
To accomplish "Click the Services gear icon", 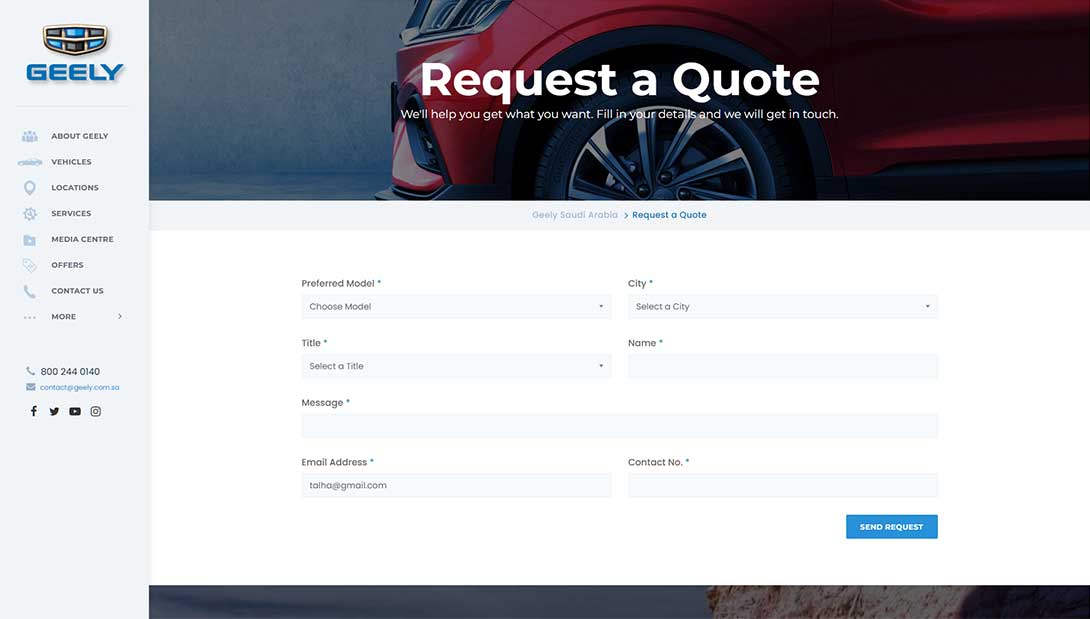I will coord(30,214).
